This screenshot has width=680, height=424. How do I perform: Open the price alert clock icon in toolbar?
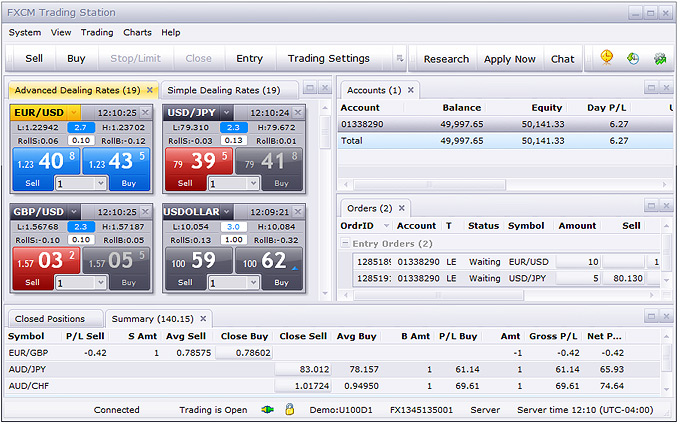tap(606, 58)
